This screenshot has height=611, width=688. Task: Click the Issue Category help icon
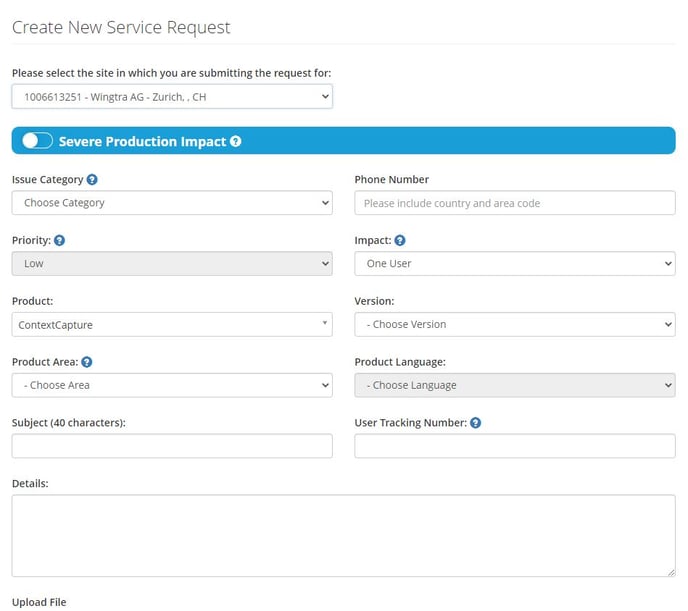92,180
